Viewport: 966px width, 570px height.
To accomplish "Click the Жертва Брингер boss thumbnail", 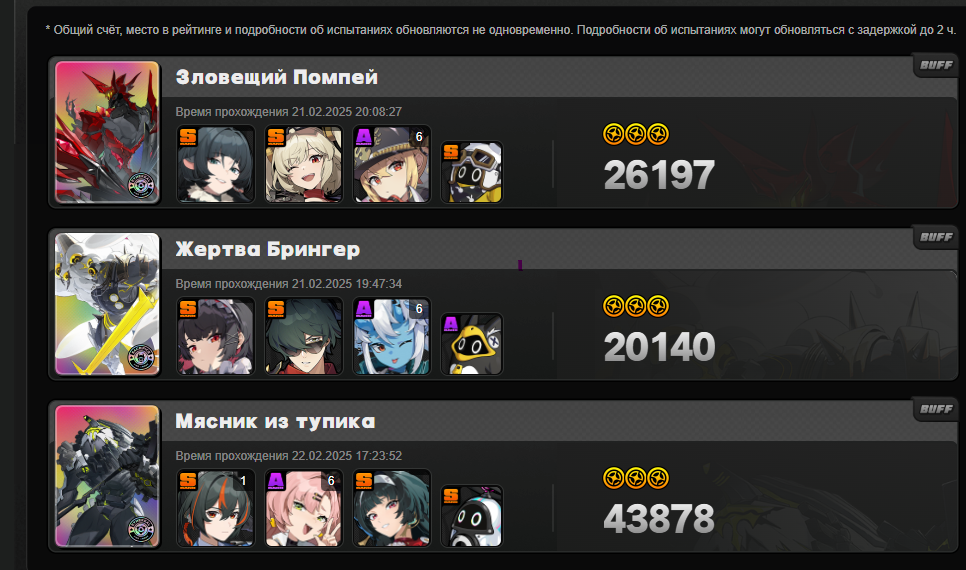I will (107, 304).
